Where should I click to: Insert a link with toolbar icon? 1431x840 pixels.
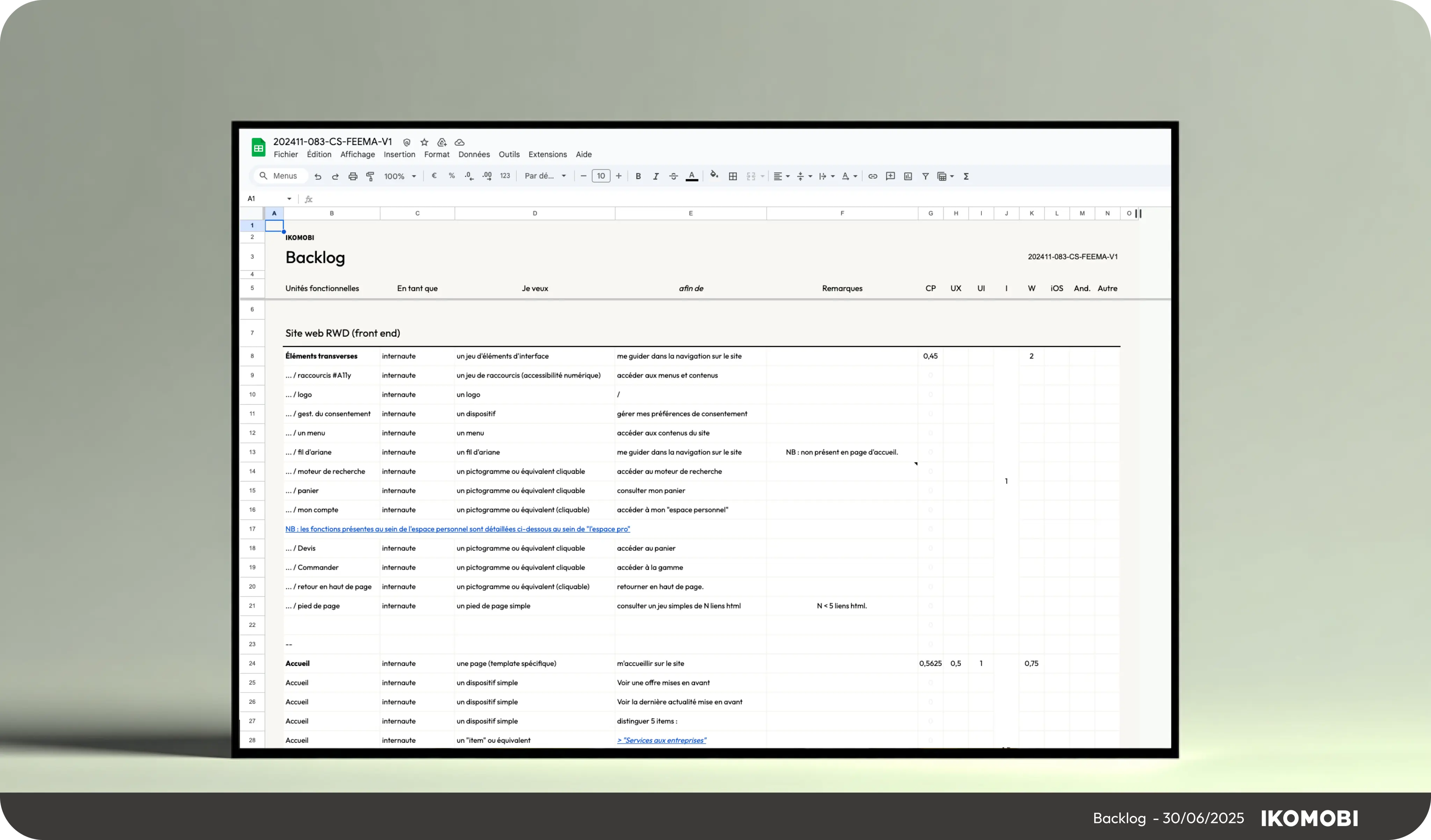(x=873, y=176)
